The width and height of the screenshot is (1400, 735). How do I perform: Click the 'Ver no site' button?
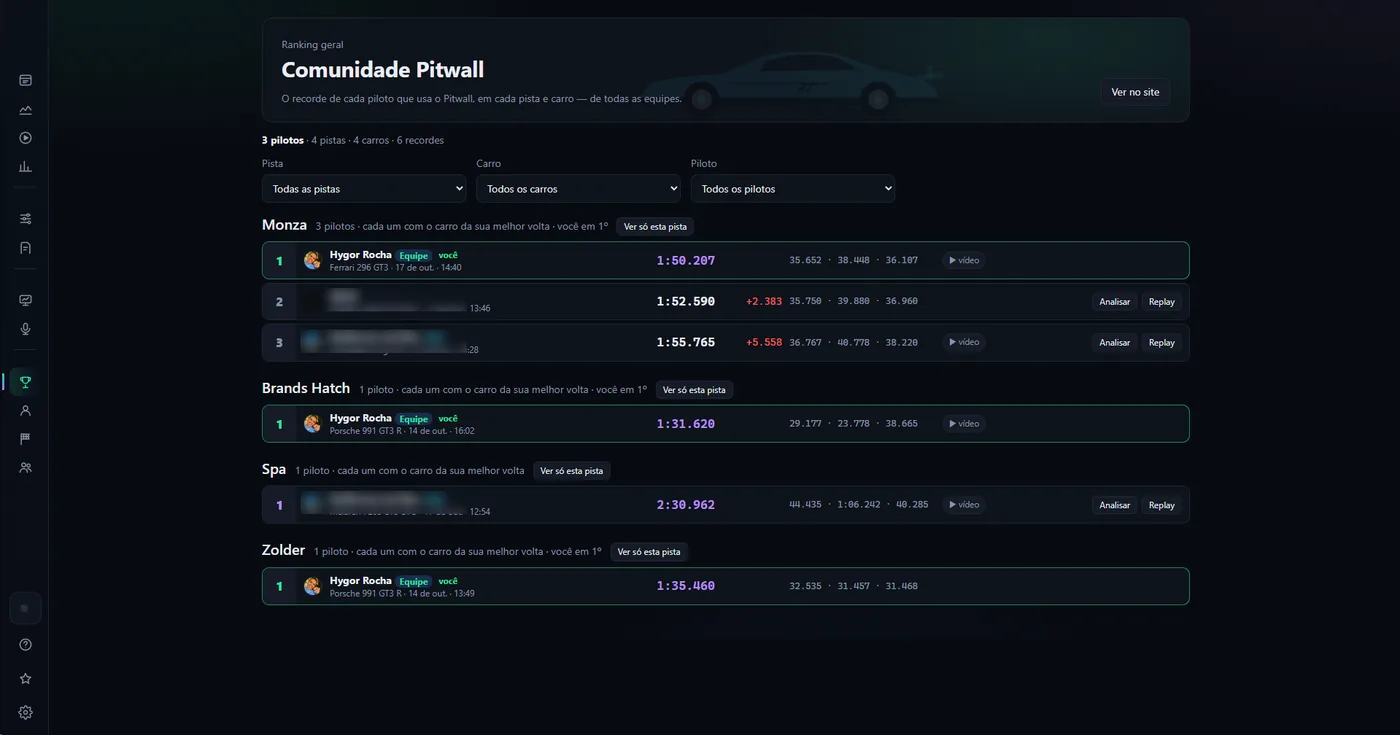[1135, 92]
